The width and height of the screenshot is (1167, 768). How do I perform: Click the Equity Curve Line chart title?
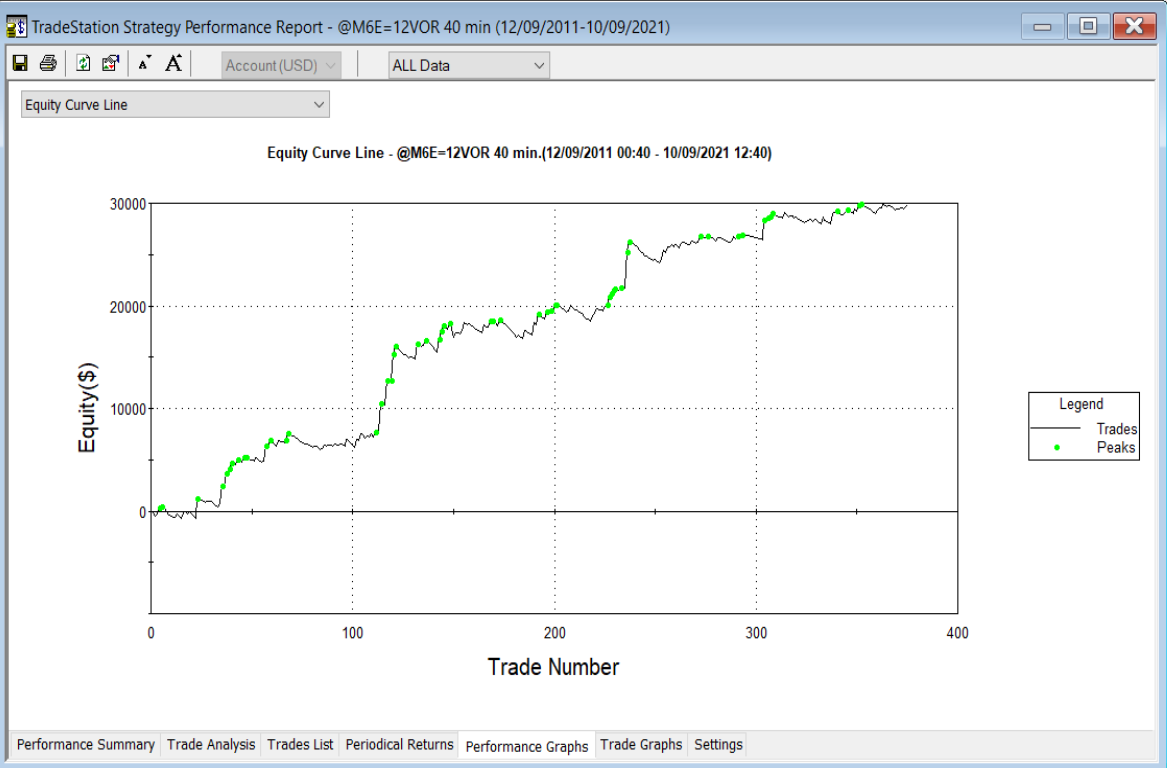[519, 153]
